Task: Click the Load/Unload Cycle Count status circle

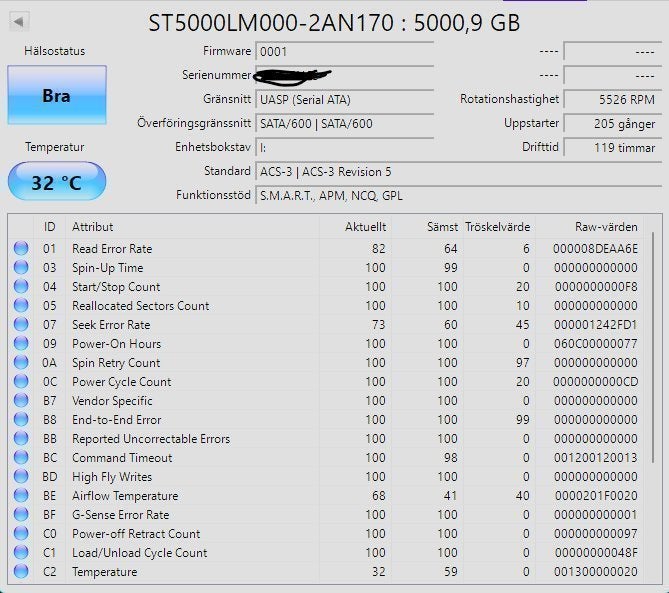Action: click(21, 552)
